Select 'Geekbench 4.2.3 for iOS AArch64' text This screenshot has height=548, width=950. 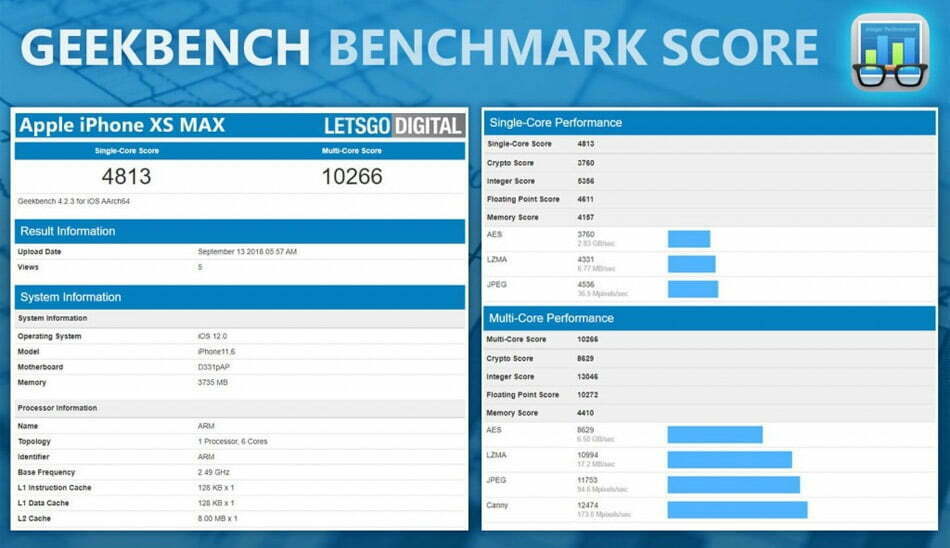tap(74, 201)
